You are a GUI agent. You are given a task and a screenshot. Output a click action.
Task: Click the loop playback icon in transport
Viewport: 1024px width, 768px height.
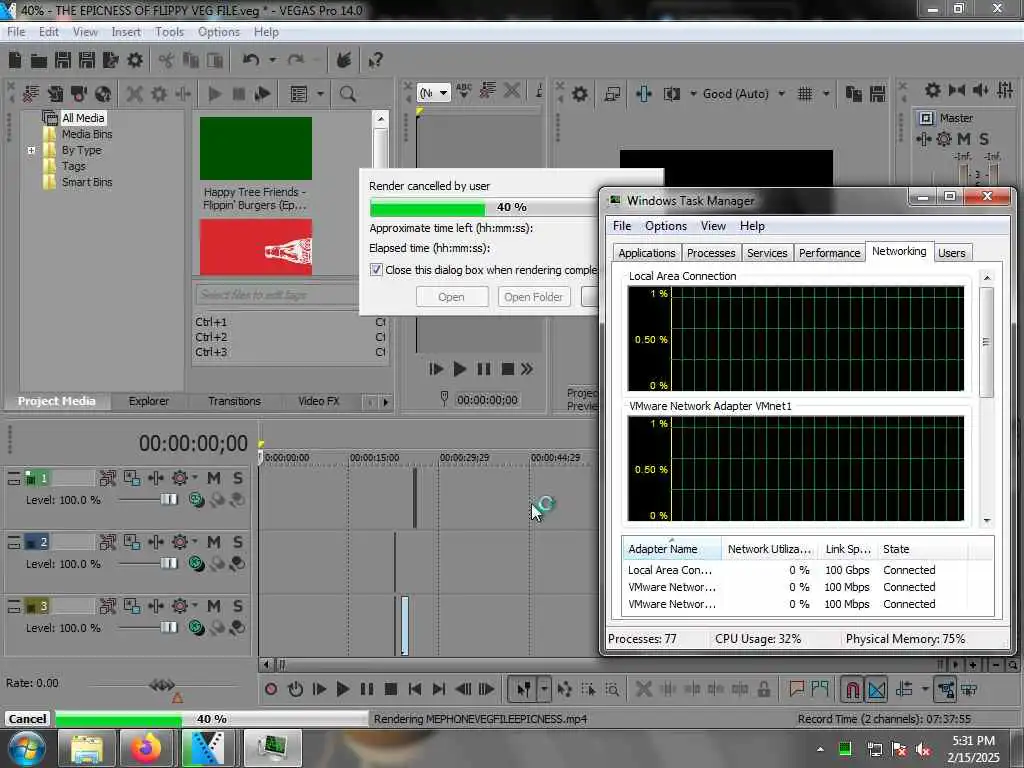pos(295,689)
